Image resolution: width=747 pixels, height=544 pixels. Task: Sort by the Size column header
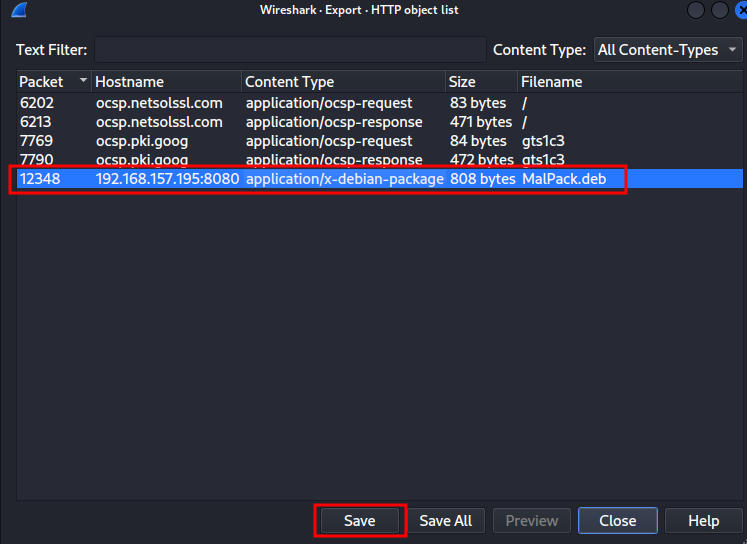coord(482,82)
